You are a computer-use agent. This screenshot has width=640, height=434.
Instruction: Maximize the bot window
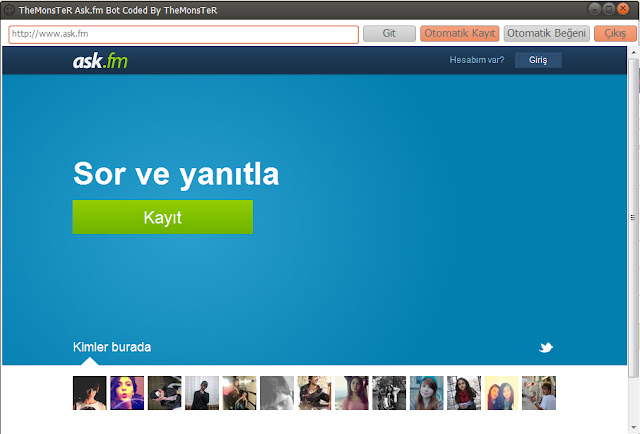click(609, 9)
